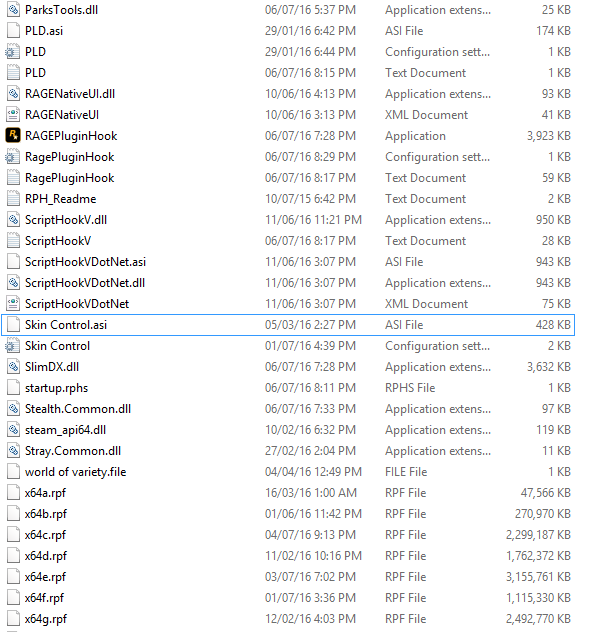Click the world of variety.file icon

(13, 472)
